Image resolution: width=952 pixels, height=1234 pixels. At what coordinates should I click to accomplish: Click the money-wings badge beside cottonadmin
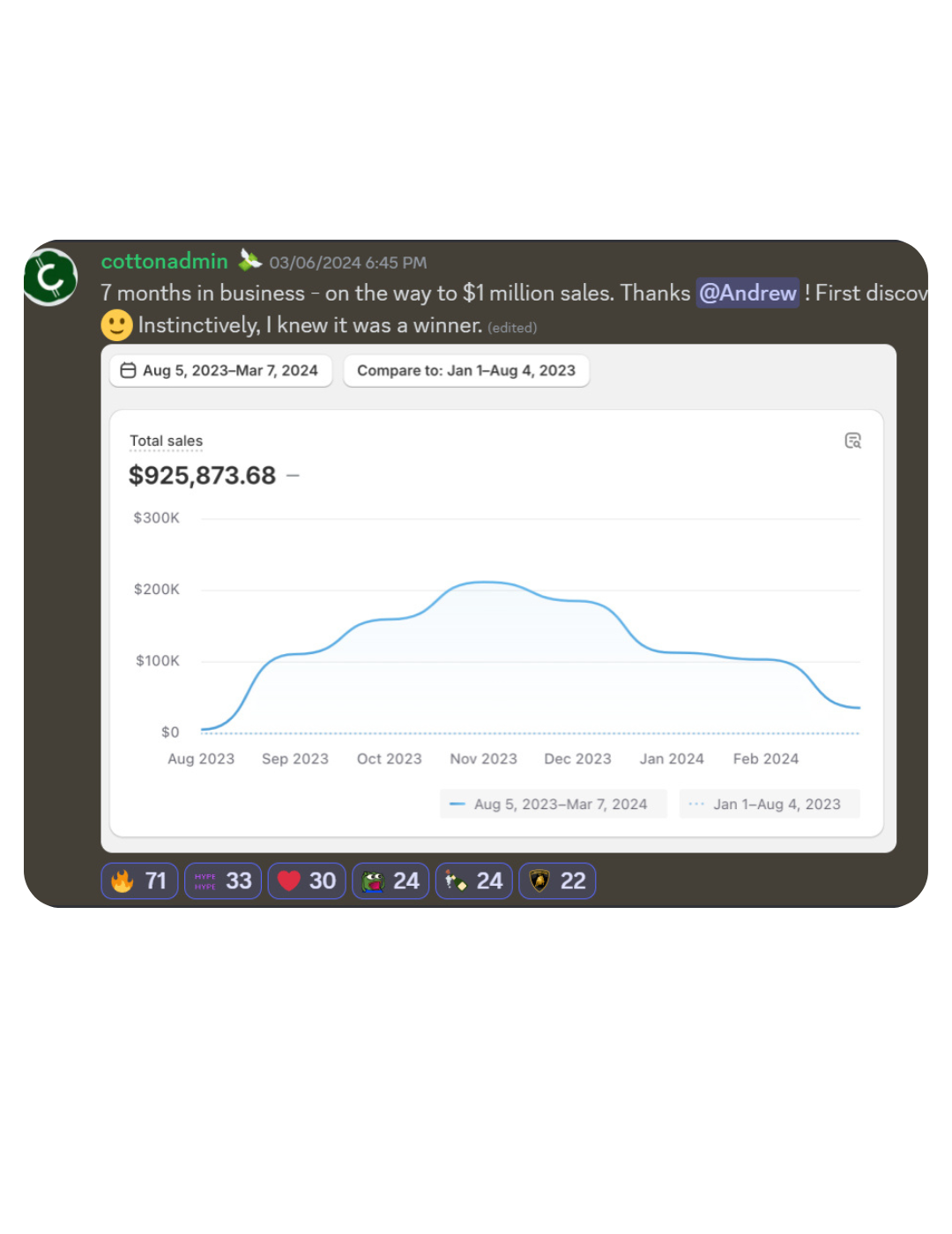(x=249, y=261)
